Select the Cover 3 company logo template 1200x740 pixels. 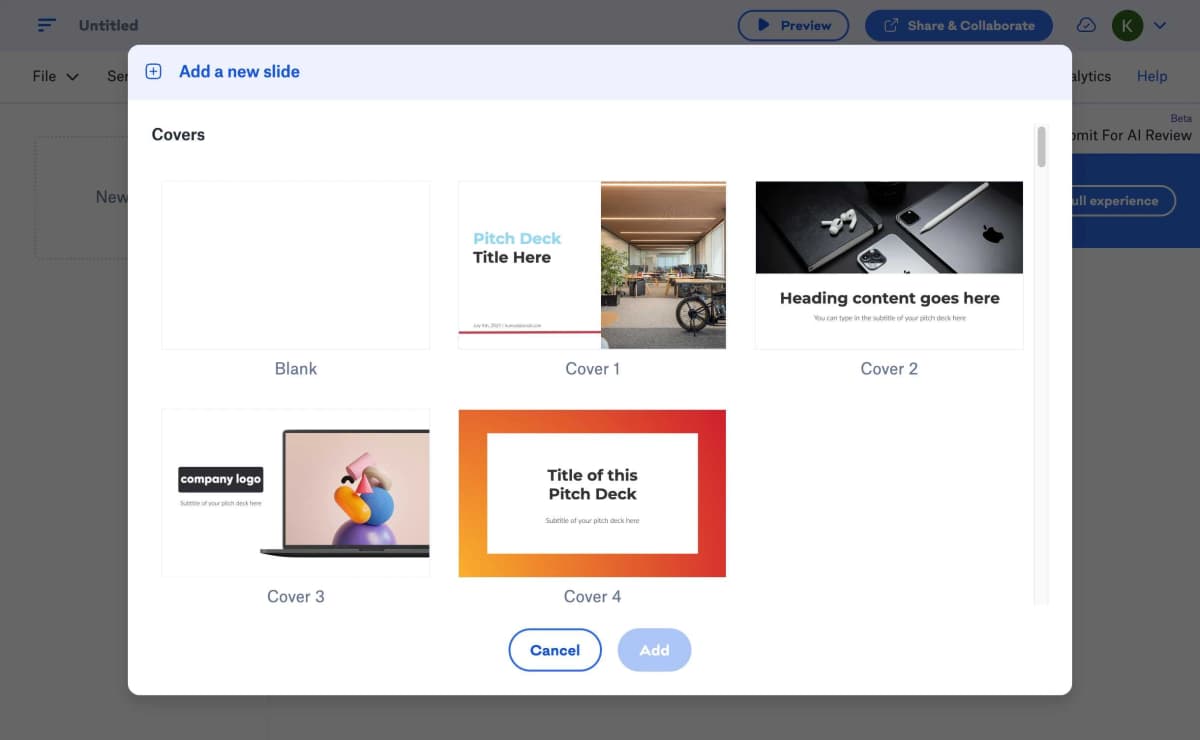(x=296, y=493)
